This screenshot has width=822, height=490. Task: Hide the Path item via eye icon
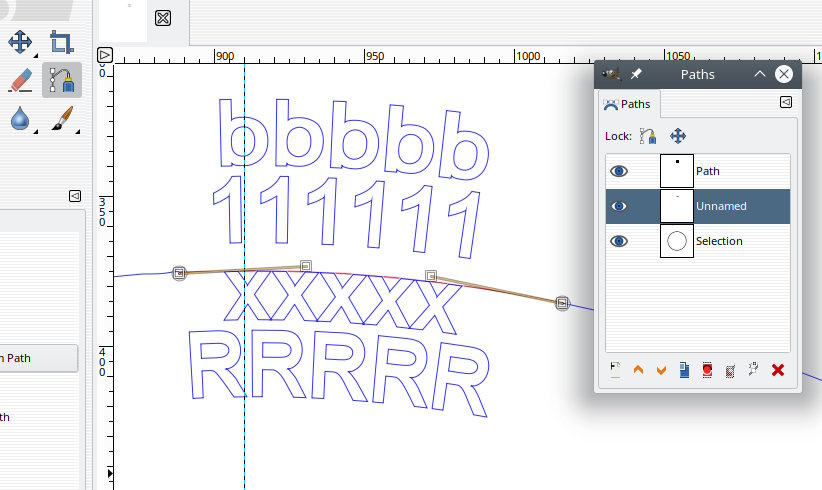[x=620, y=171]
